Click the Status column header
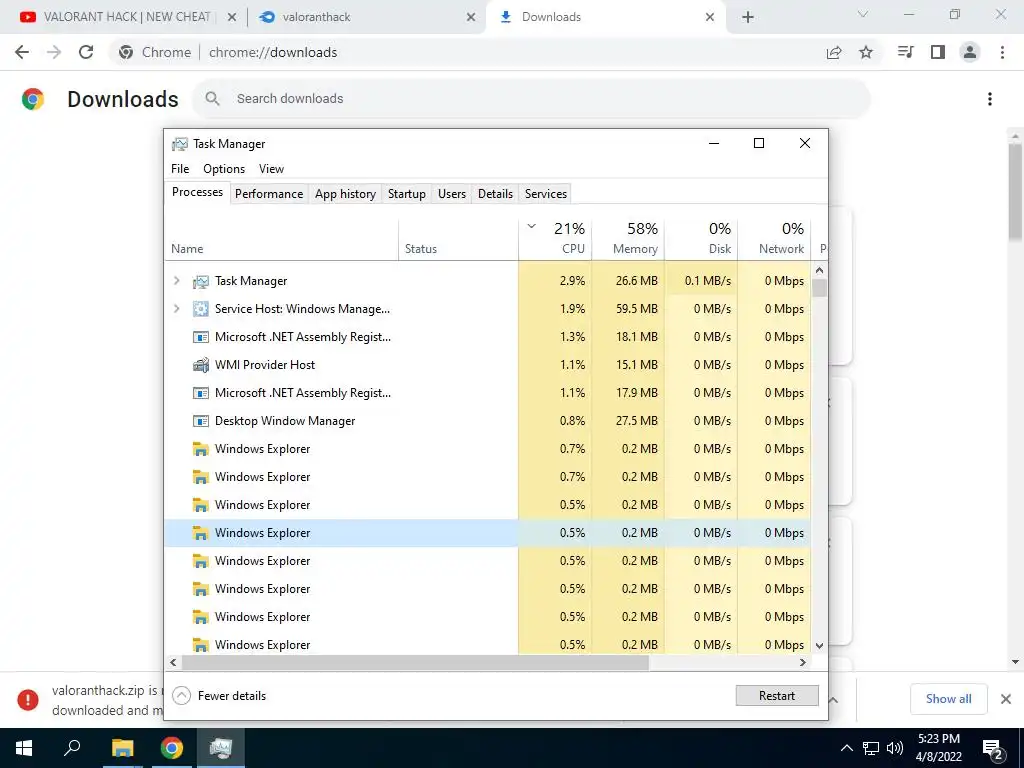 pos(458,238)
